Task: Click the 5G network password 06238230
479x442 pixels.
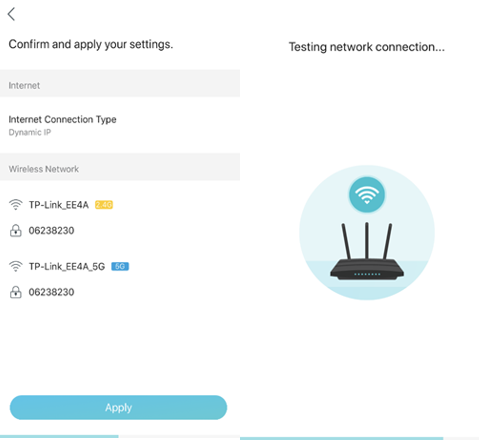Action: [51, 292]
